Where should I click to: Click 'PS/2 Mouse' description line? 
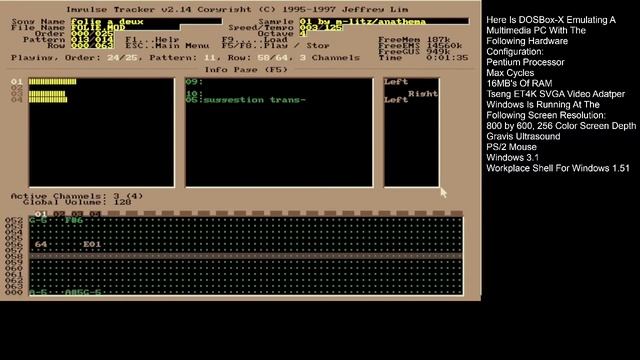[x=511, y=147]
